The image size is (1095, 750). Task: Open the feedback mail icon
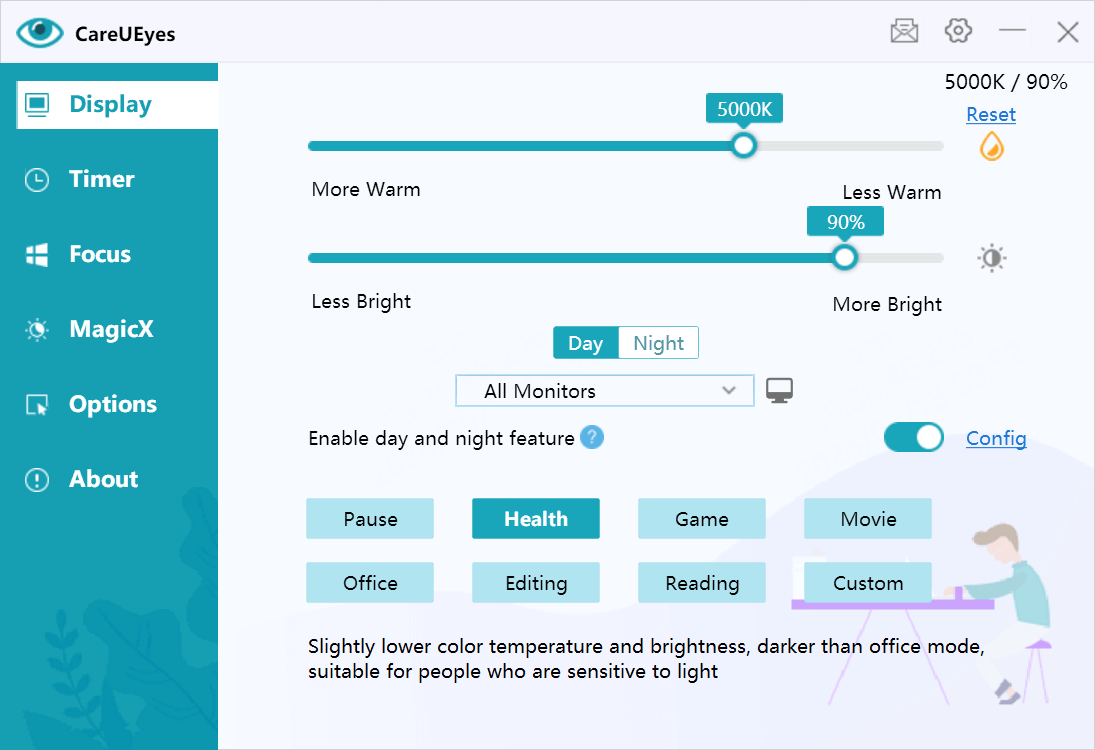point(904,31)
